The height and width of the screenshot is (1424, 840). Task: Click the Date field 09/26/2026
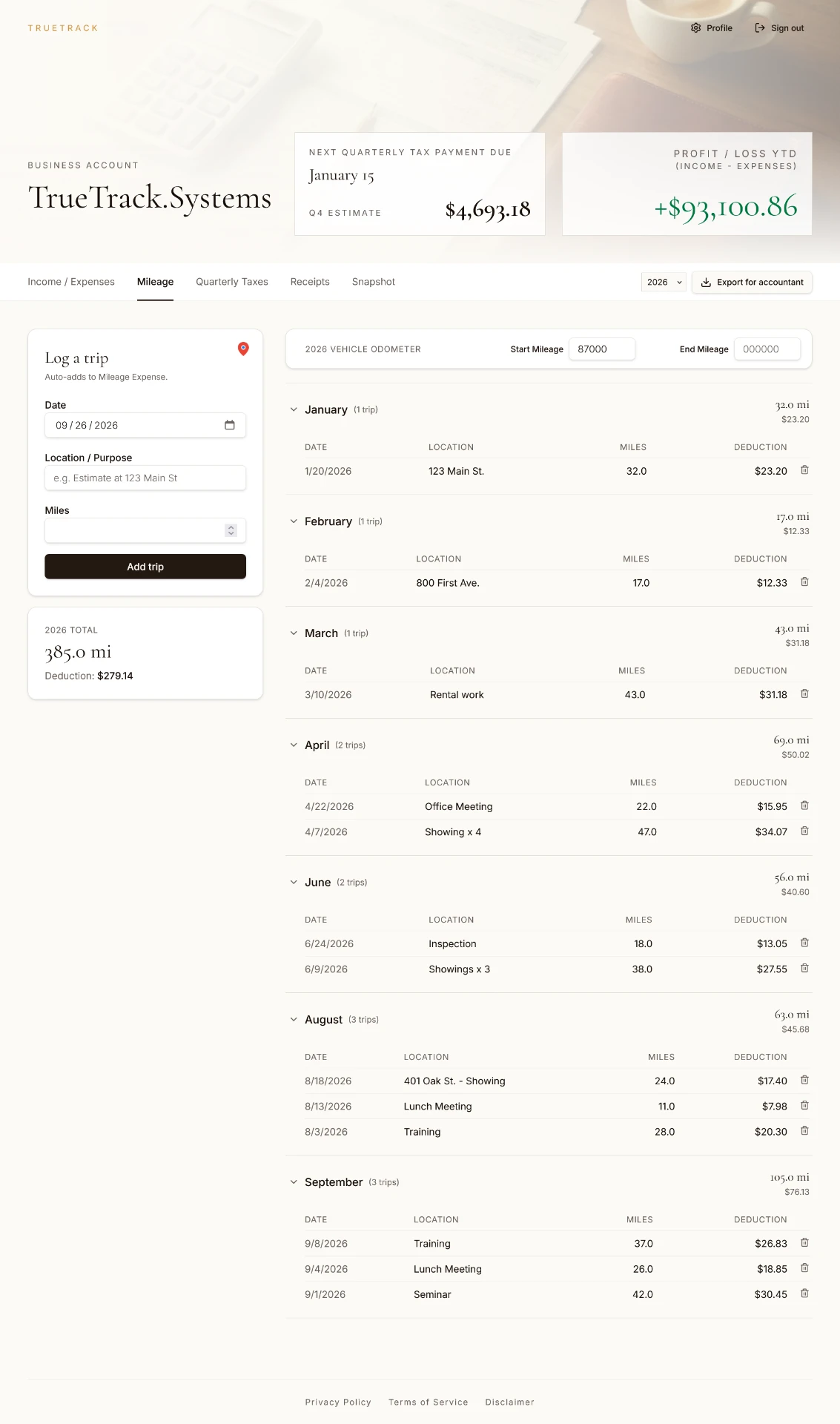[145, 425]
